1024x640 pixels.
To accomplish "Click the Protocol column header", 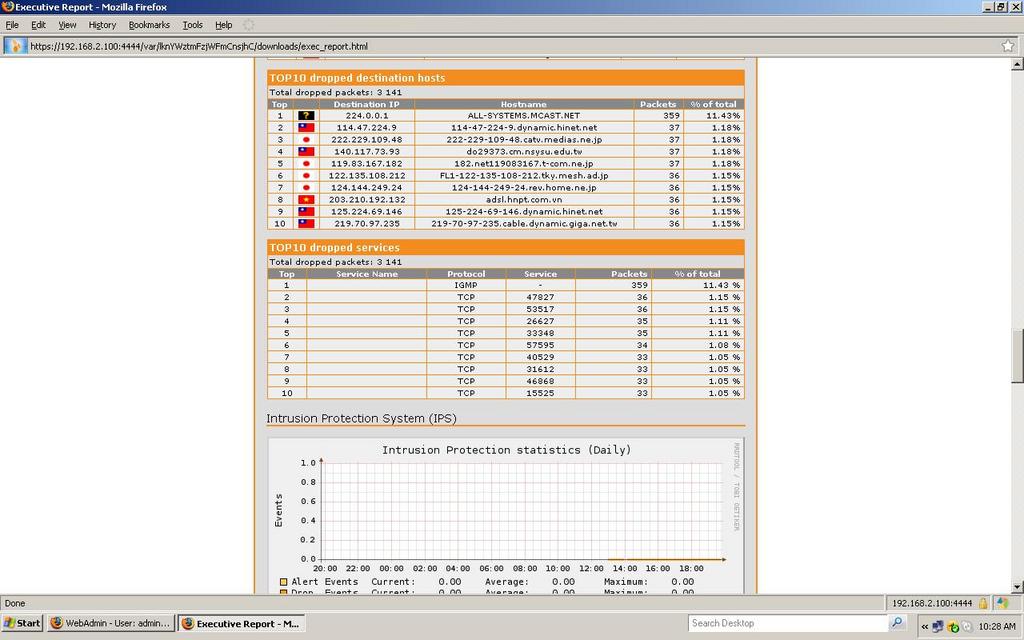I will click(466, 274).
